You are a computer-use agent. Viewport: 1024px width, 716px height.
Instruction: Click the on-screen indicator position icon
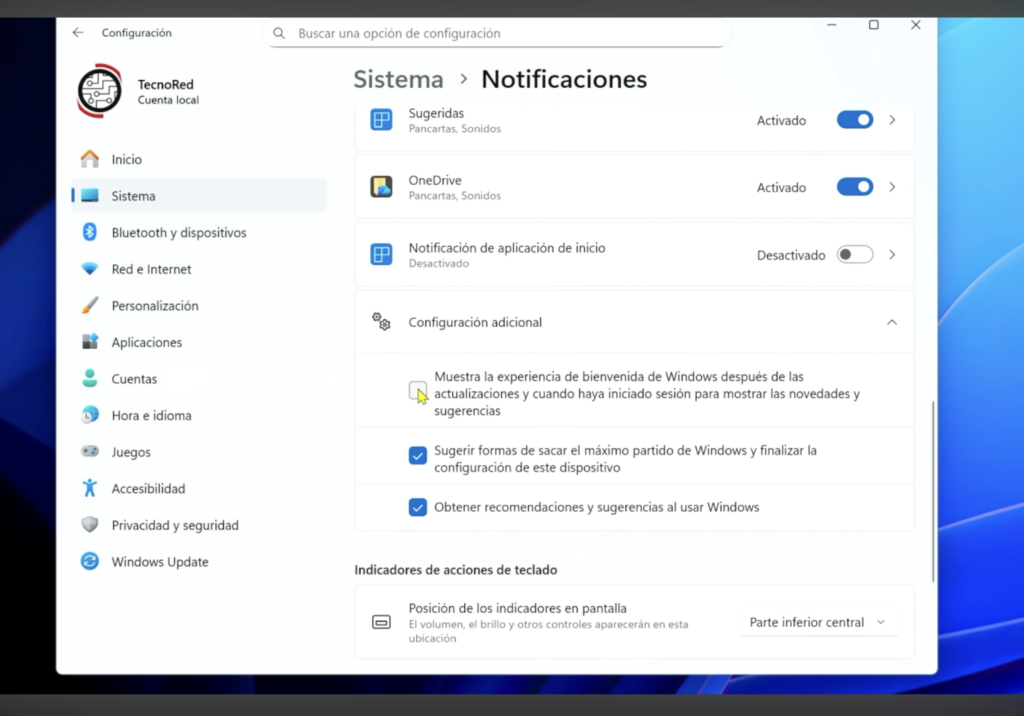[381, 622]
